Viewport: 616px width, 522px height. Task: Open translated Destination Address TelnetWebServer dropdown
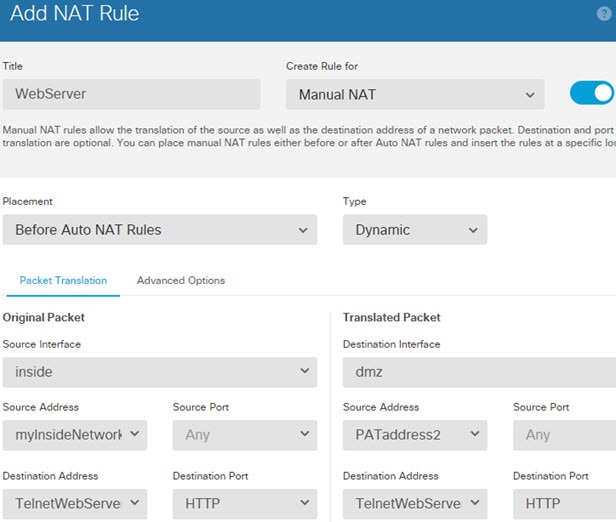coord(415,504)
